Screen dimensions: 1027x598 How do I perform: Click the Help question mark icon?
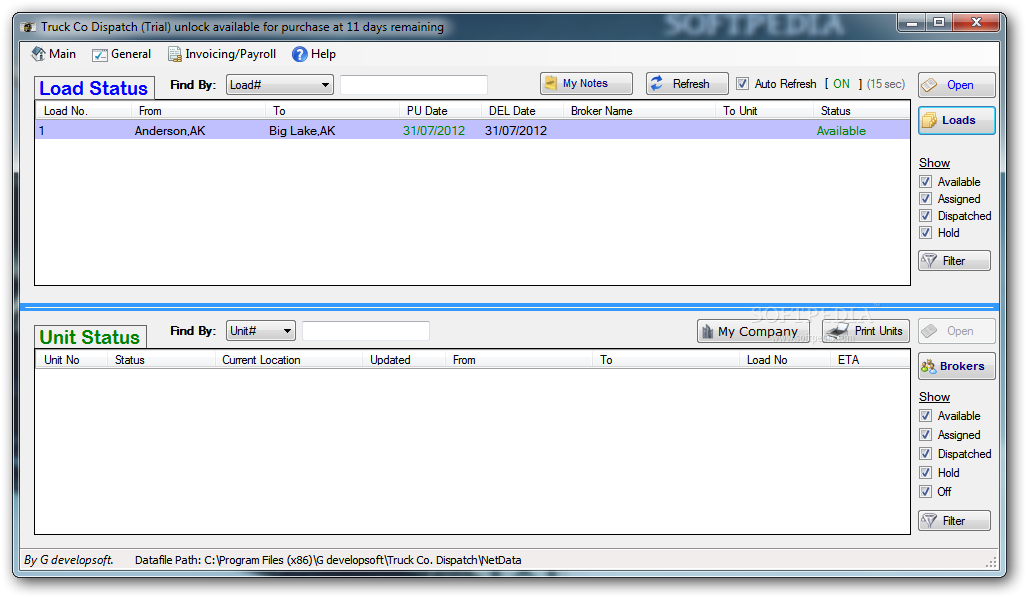299,54
